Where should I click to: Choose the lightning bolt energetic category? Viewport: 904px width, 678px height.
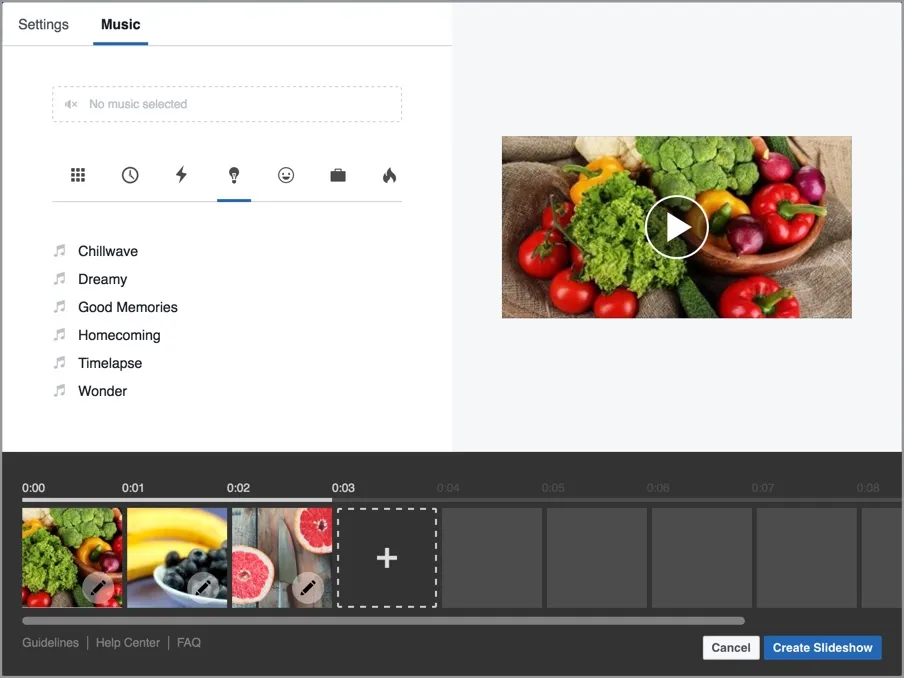tap(181, 175)
